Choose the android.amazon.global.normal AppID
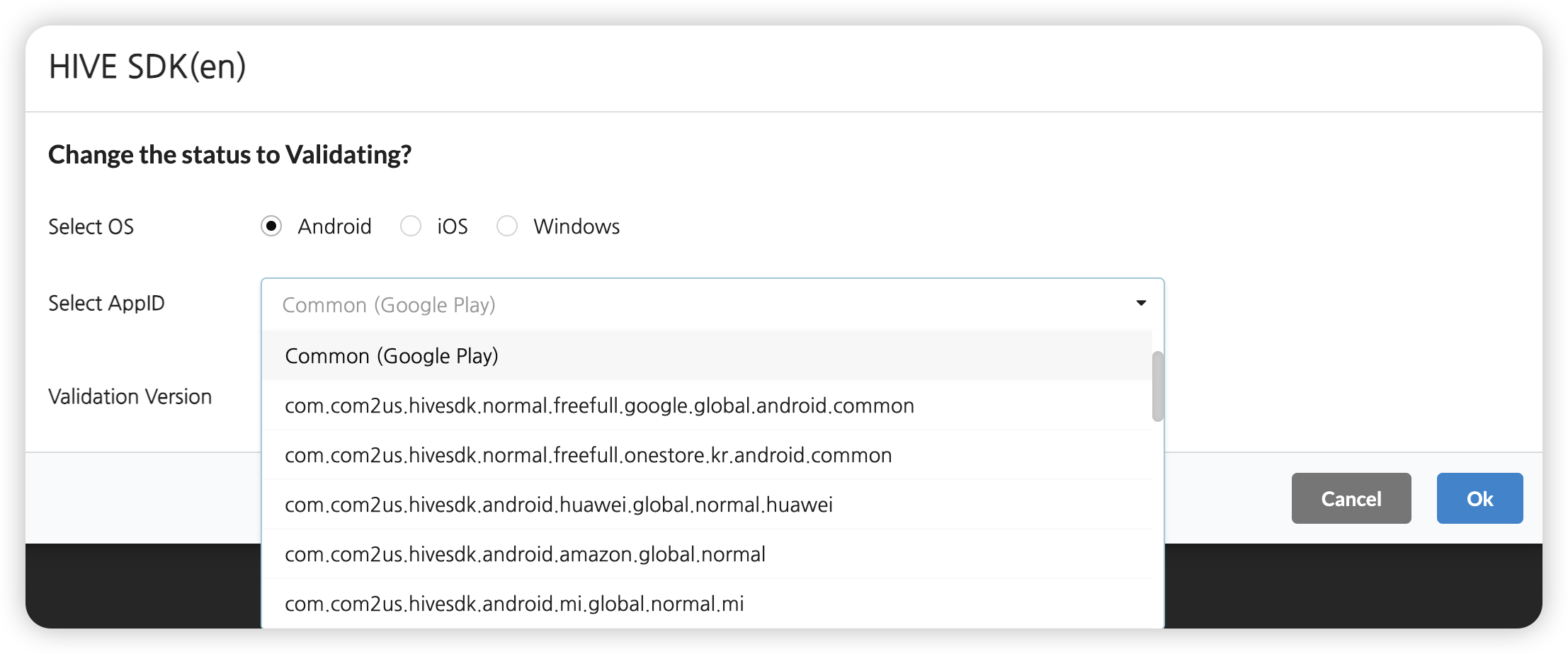 tap(525, 554)
